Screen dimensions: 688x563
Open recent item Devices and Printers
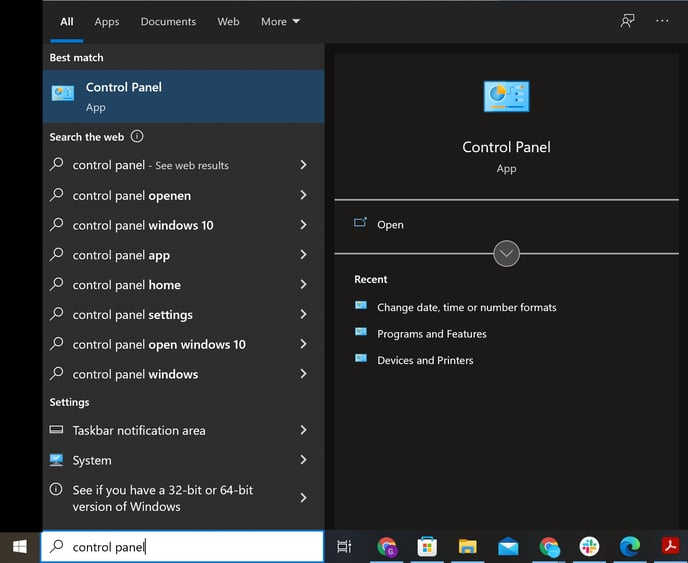click(x=425, y=360)
